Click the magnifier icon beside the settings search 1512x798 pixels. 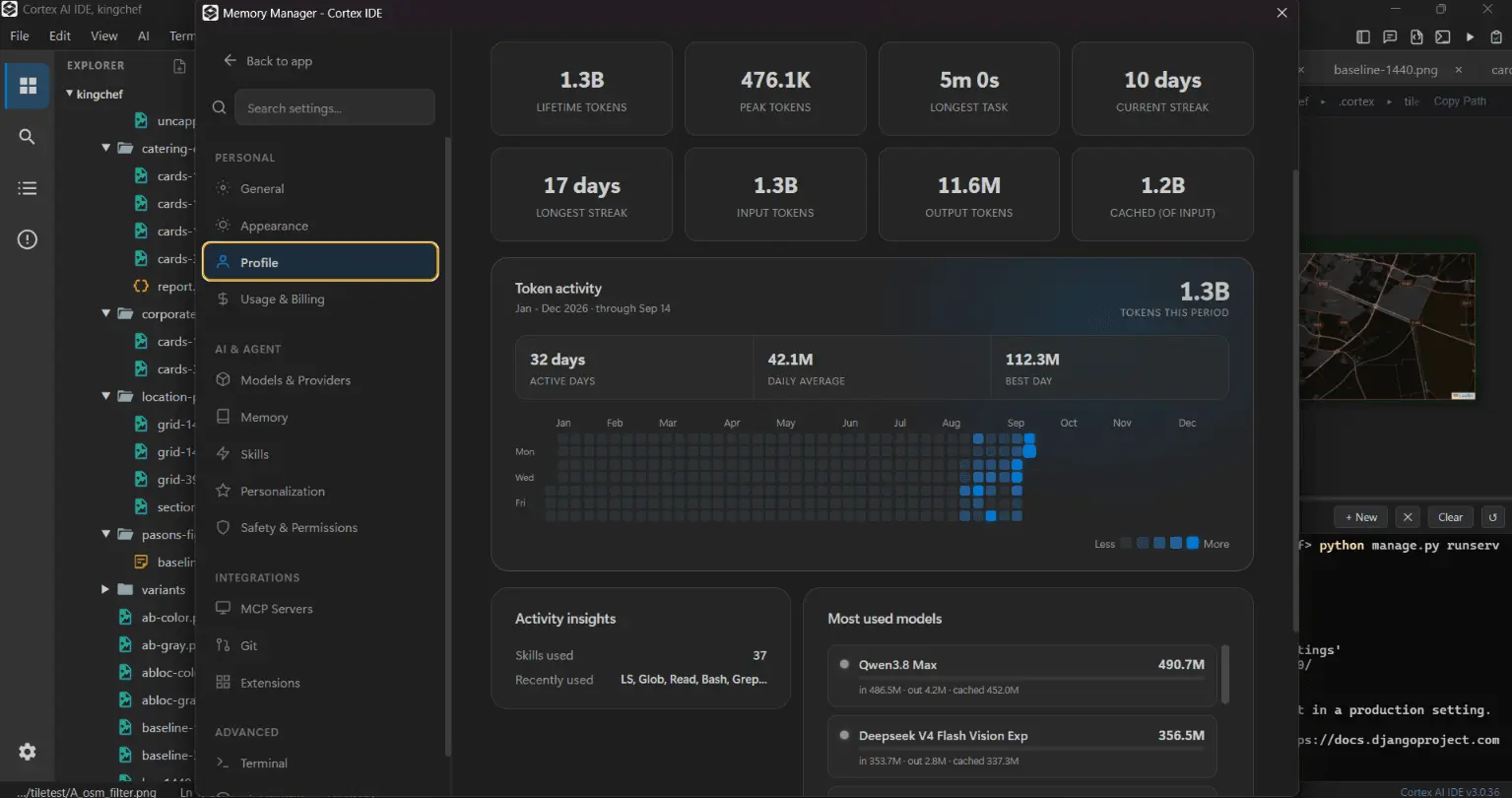click(x=219, y=107)
